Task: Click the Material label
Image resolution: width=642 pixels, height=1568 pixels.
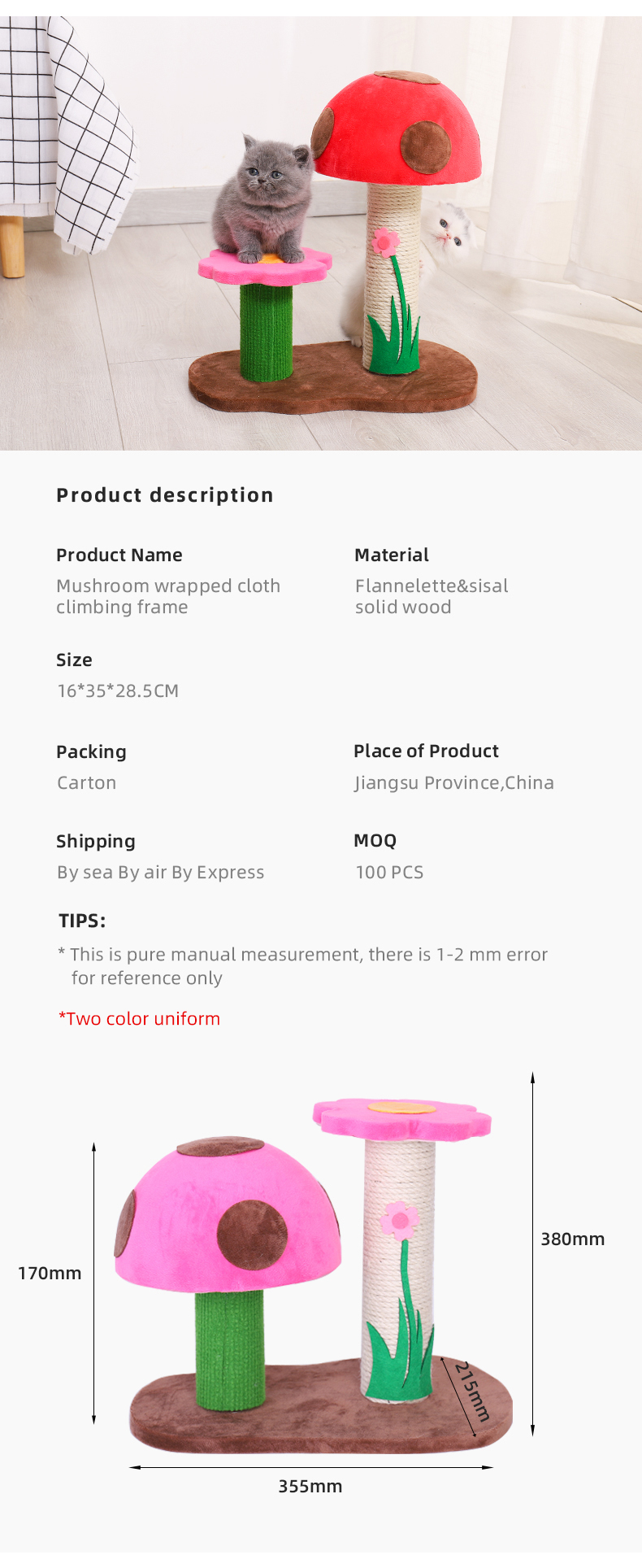Action: [392, 555]
